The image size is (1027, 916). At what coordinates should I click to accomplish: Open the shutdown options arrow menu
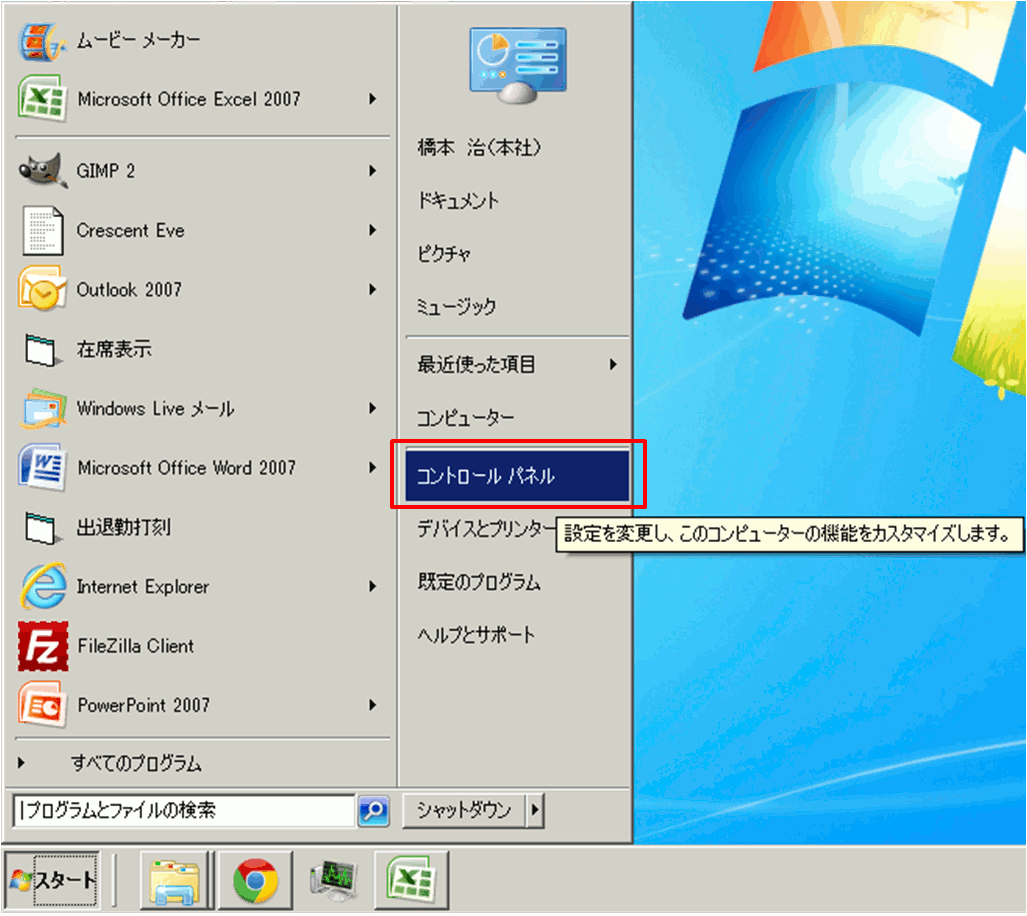click(535, 811)
